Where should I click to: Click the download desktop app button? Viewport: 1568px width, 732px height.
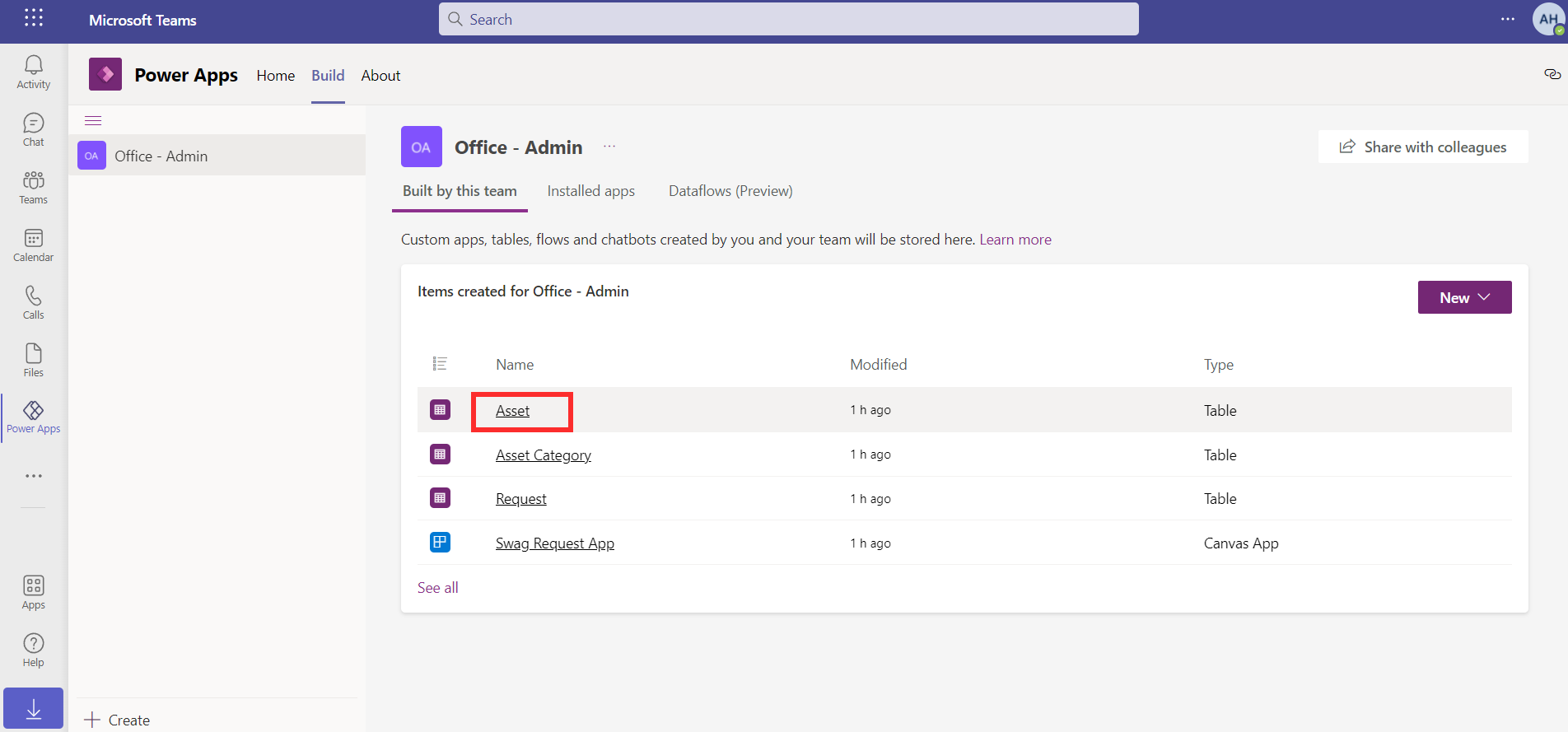(x=33, y=708)
